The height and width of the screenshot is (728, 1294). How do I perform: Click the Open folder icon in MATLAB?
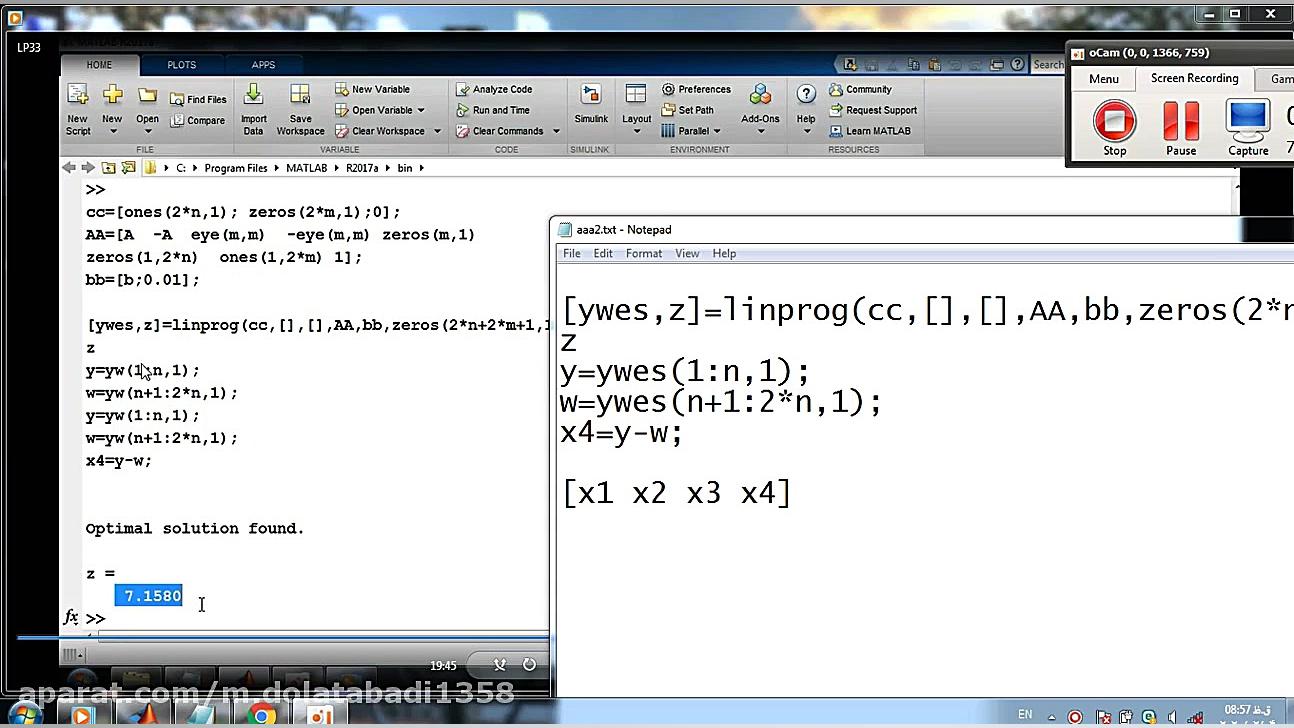(147, 95)
